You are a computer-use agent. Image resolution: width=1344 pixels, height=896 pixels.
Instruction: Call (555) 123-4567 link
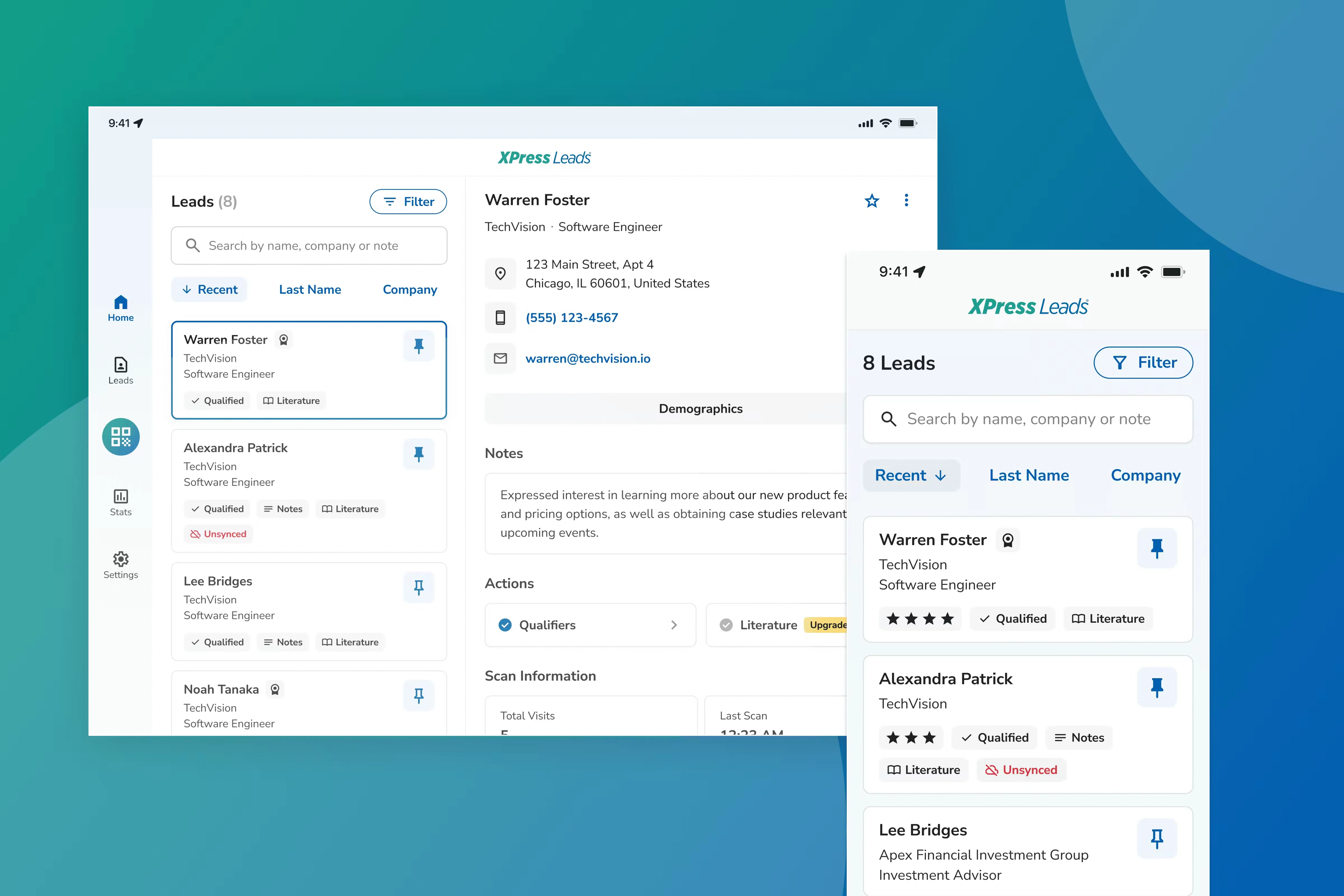point(571,318)
